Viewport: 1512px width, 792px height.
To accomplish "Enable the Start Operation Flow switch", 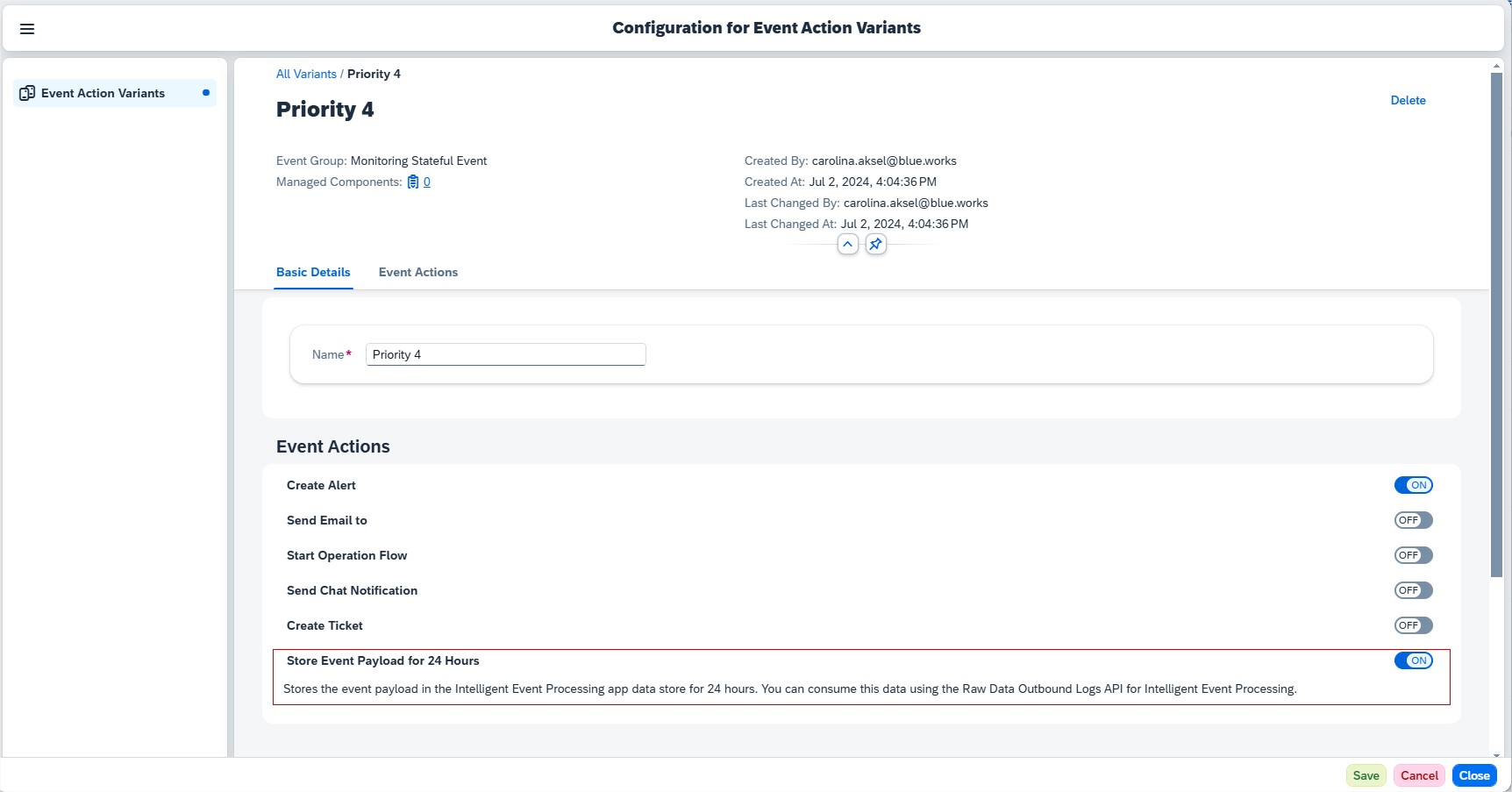I will point(1413,555).
